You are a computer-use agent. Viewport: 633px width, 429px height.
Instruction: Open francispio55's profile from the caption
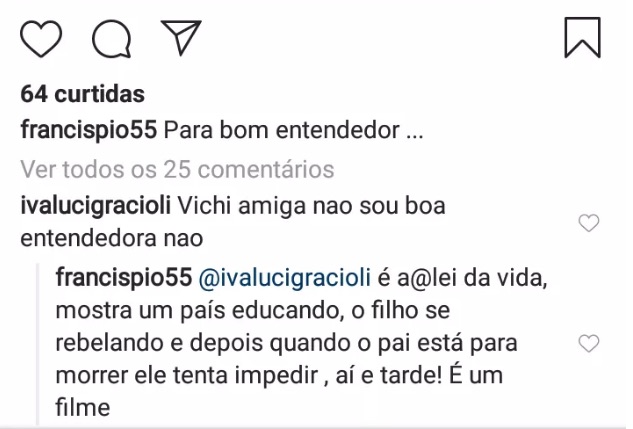88,131
